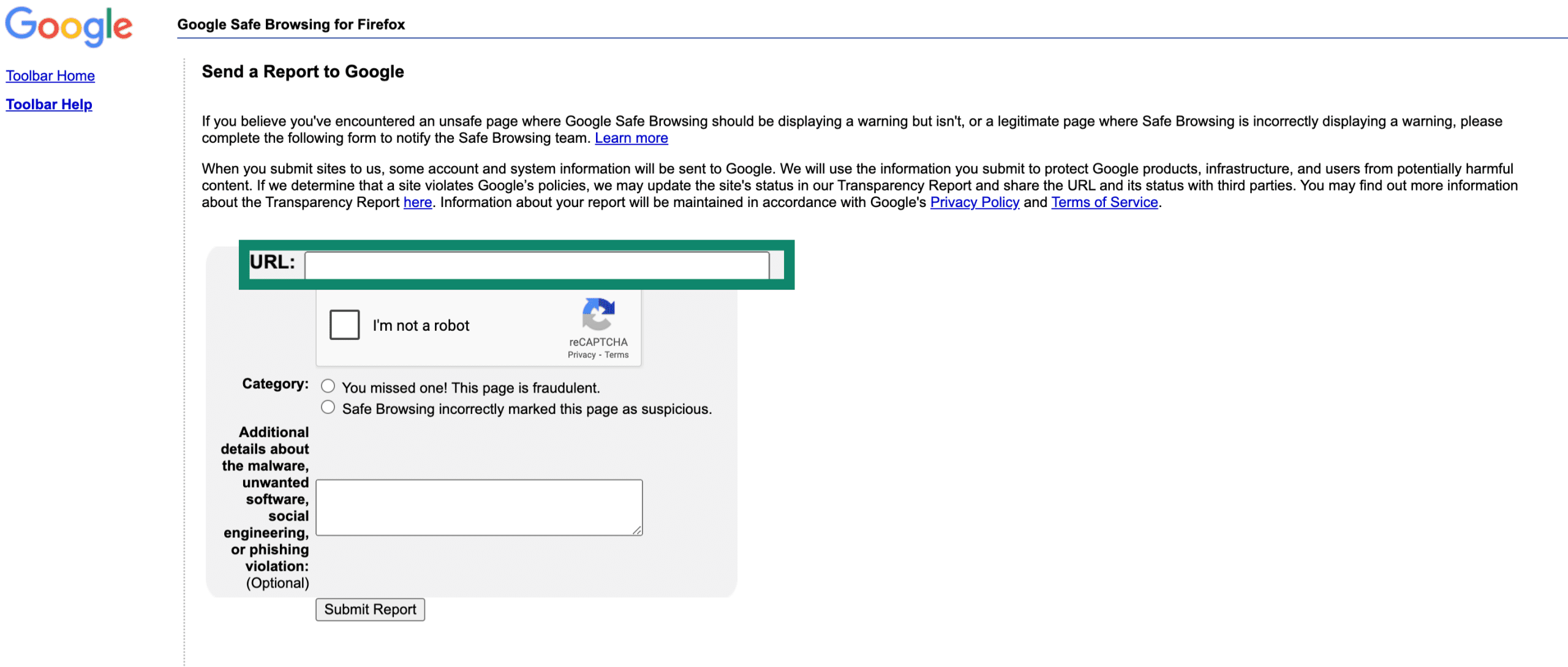Click the Learn more link
Screen dimensions: 1568x667
(x=631, y=138)
